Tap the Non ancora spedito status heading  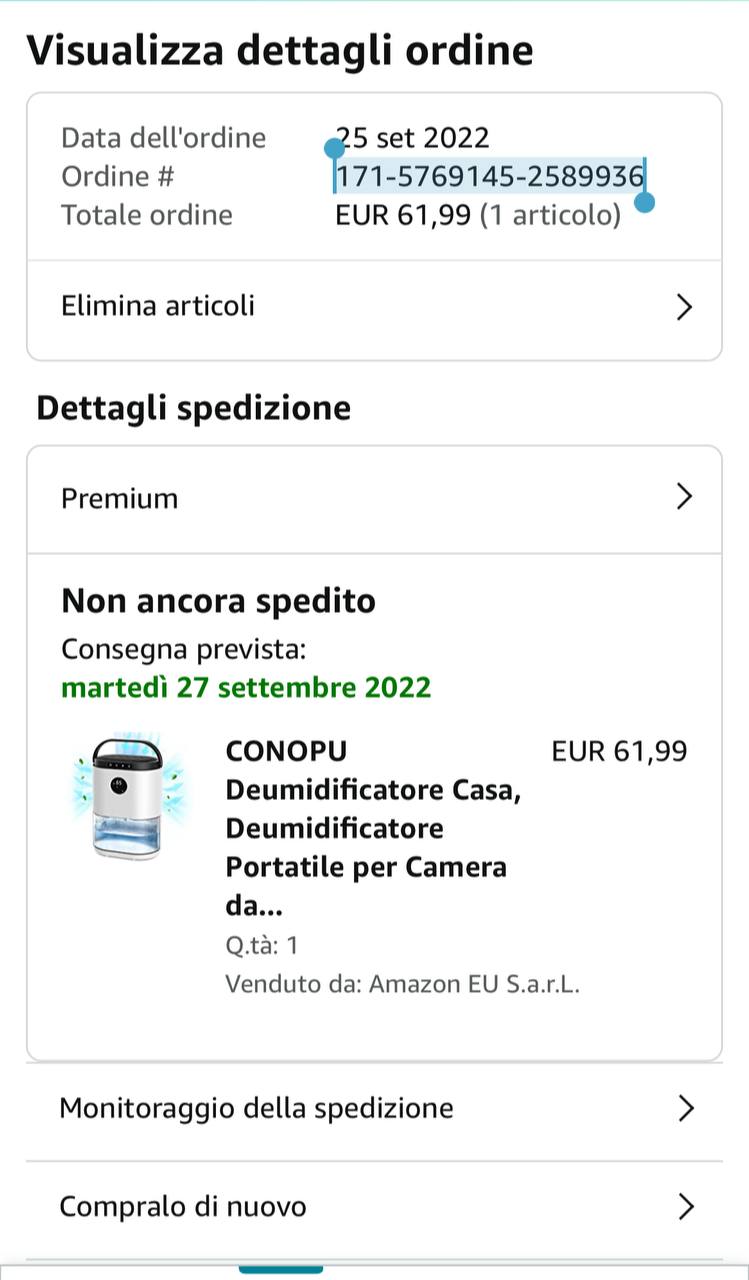(x=218, y=601)
